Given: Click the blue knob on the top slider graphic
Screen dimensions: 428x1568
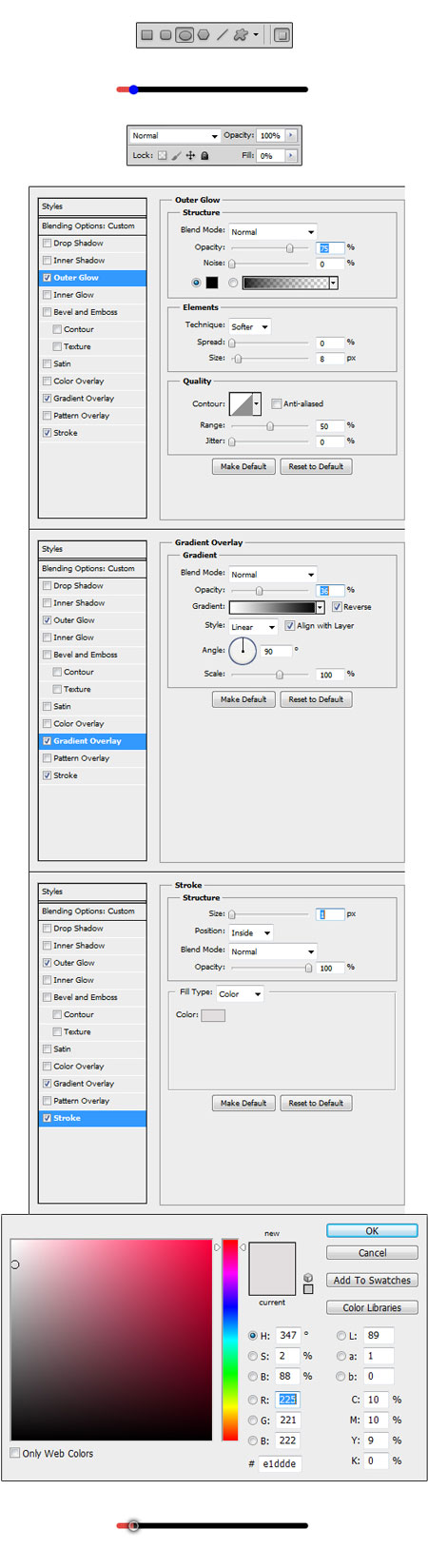Looking at the screenshot, I should (x=133, y=89).
